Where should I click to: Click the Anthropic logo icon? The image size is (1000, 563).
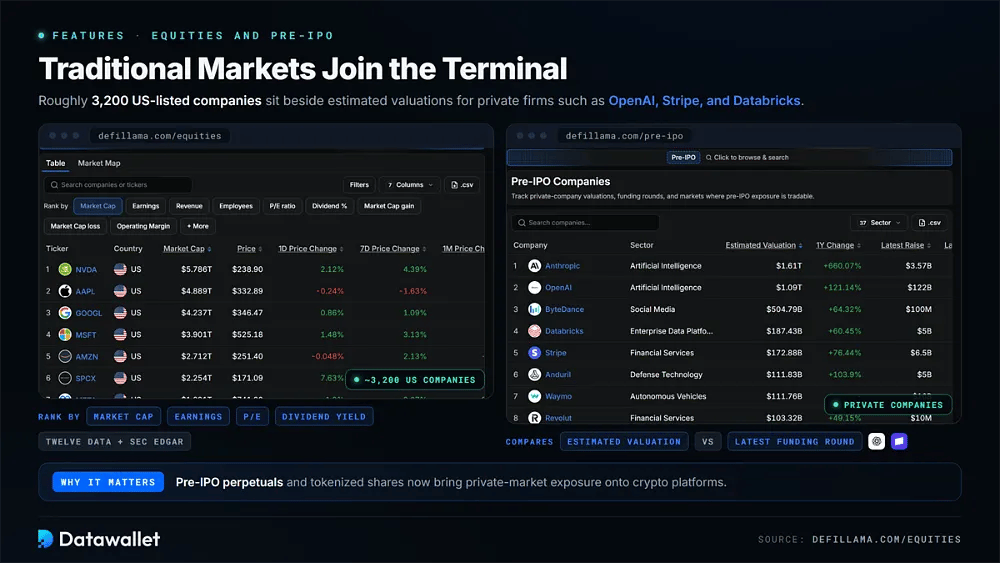point(534,266)
